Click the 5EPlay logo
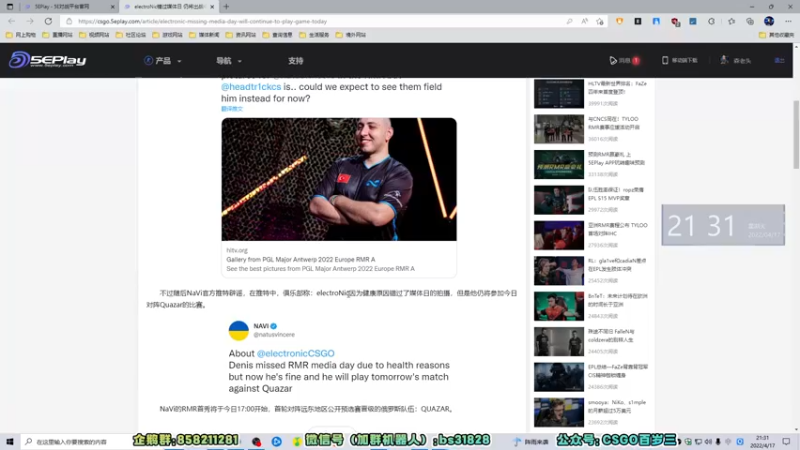The width and height of the screenshot is (800, 450). 47,60
